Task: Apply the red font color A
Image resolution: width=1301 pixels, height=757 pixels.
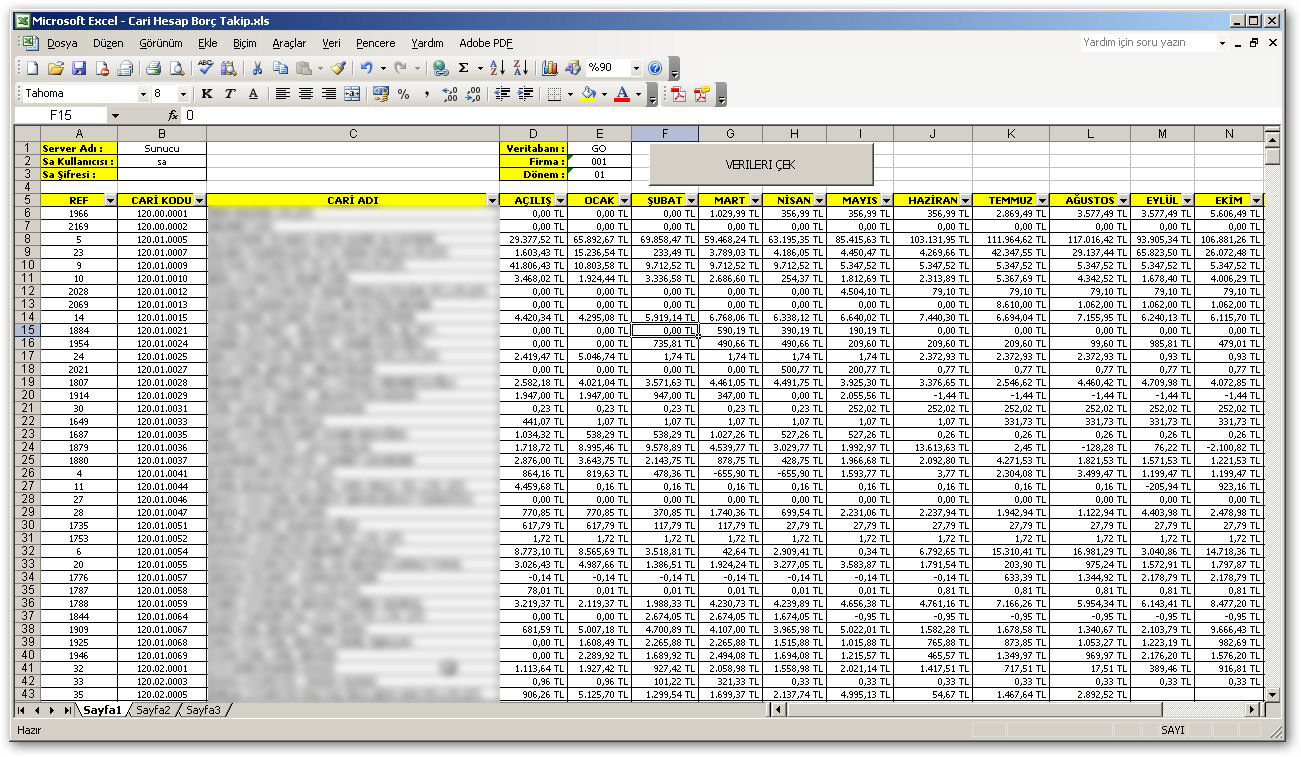Action: tap(622, 94)
